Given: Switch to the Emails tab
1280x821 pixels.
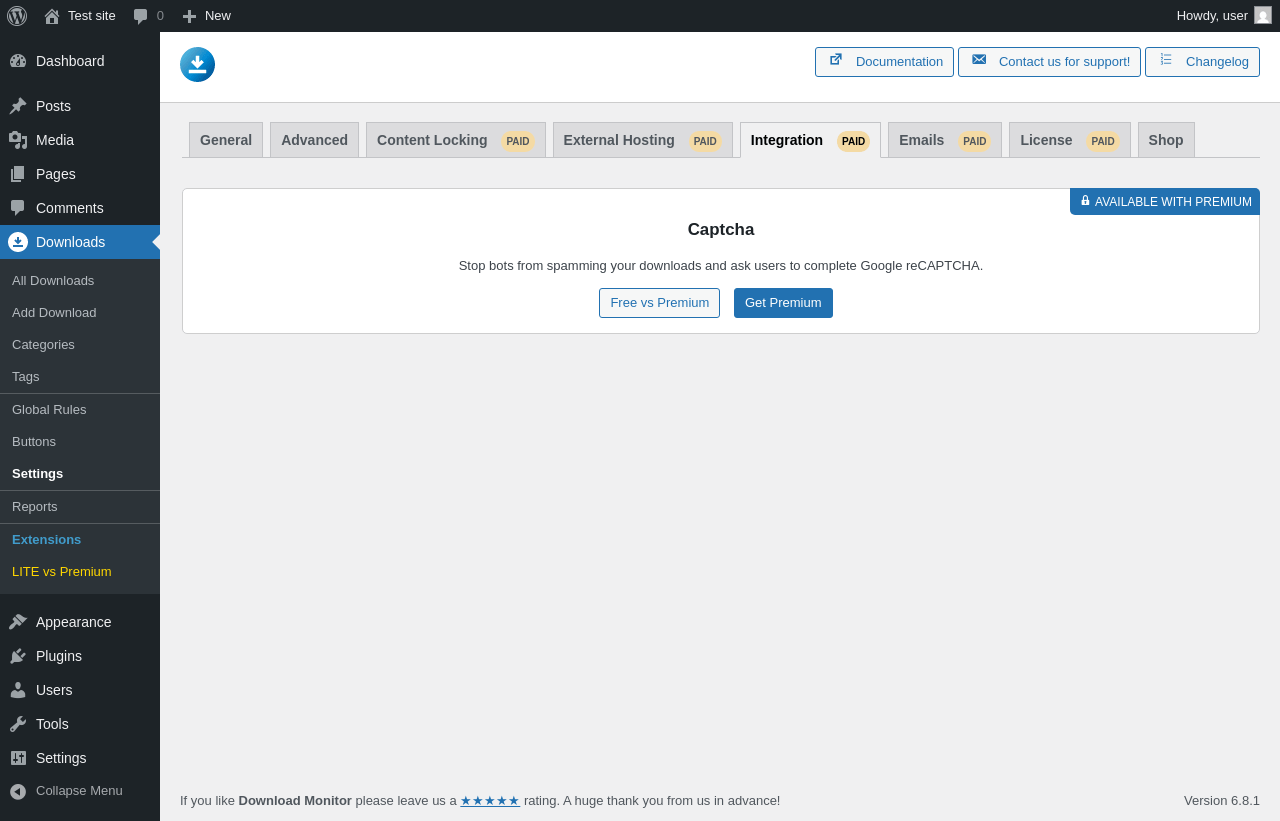Looking at the screenshot, I should tap(945, 140).
